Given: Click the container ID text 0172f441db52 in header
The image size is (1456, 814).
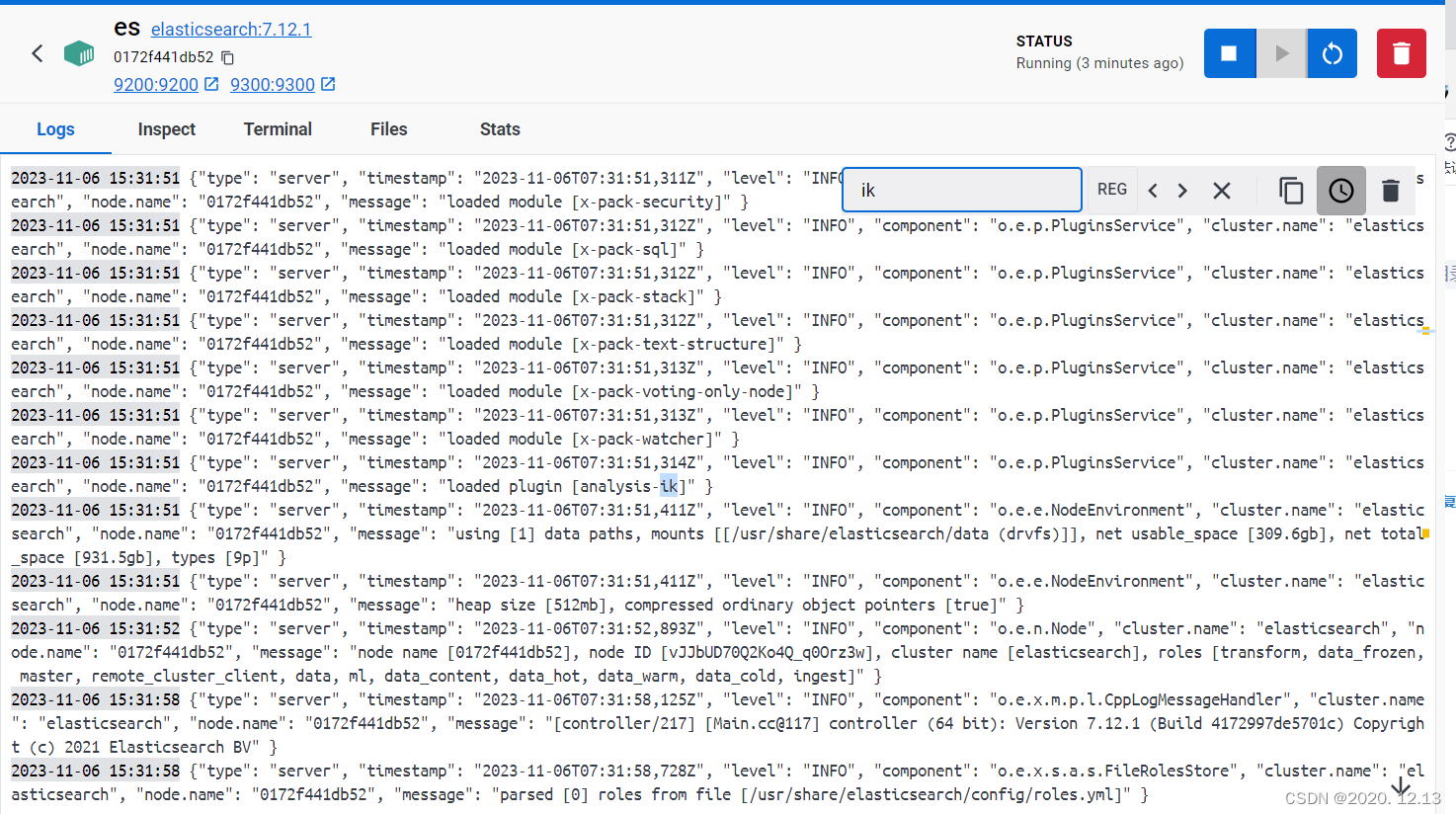Looking at the screenshot, I should [164, 57].
